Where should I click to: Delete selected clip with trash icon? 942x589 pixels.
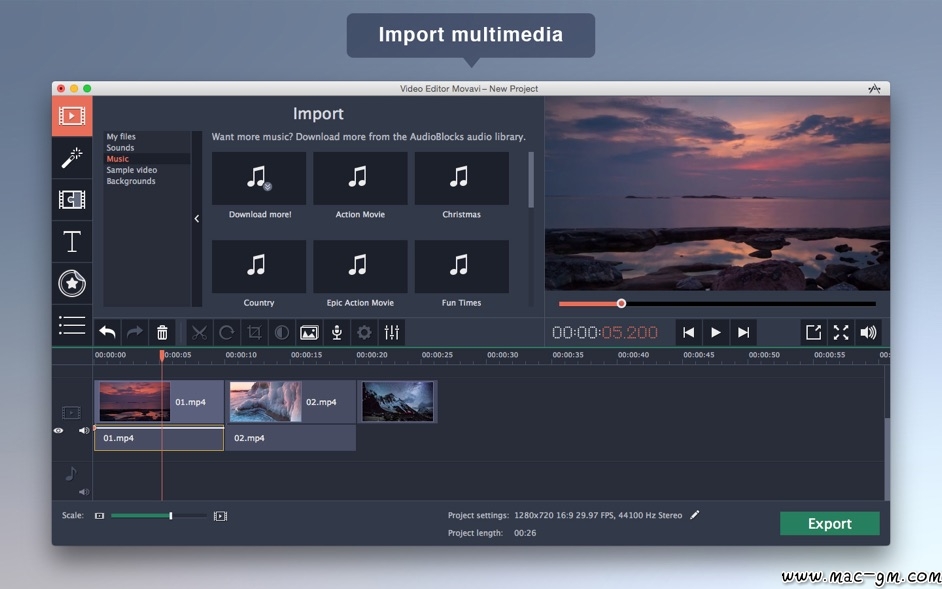point(162,332)
